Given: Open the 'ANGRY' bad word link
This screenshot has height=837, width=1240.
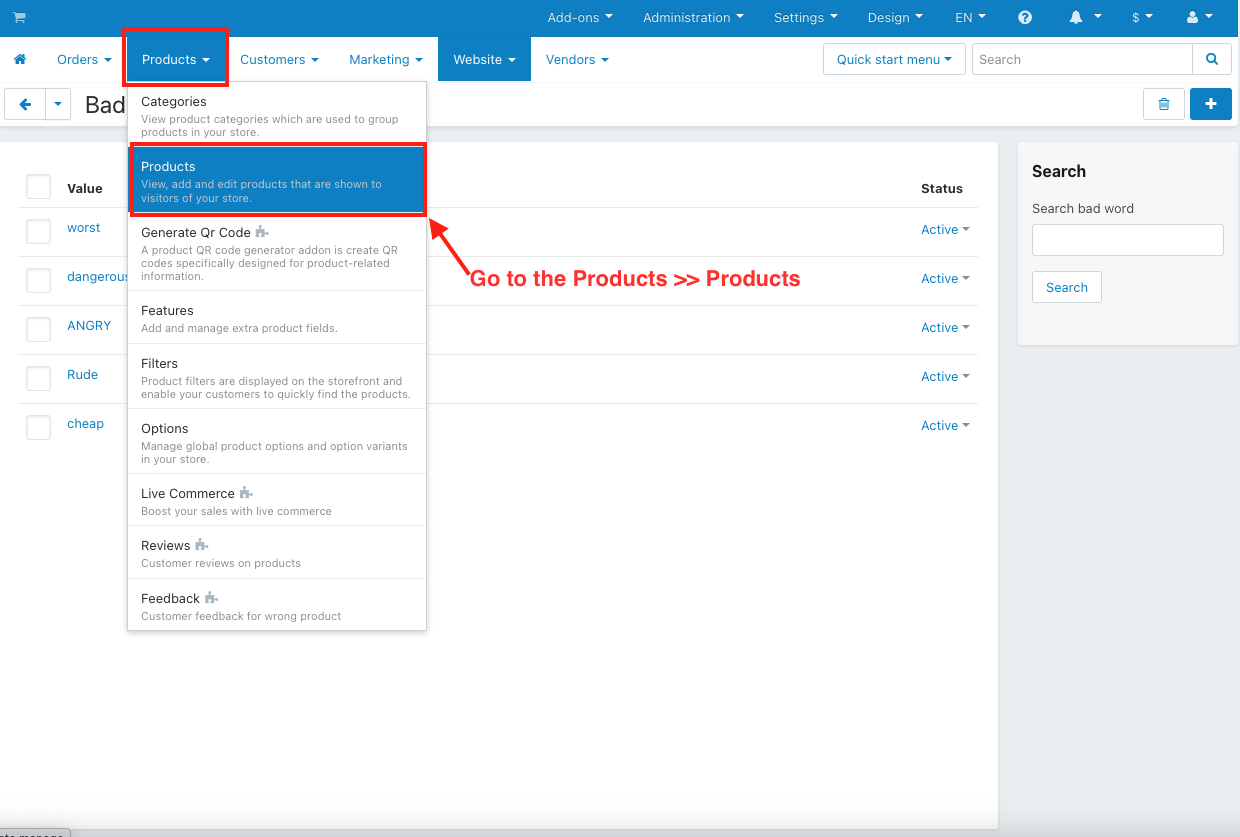Looking at the screenshot, I should (89, 326).
